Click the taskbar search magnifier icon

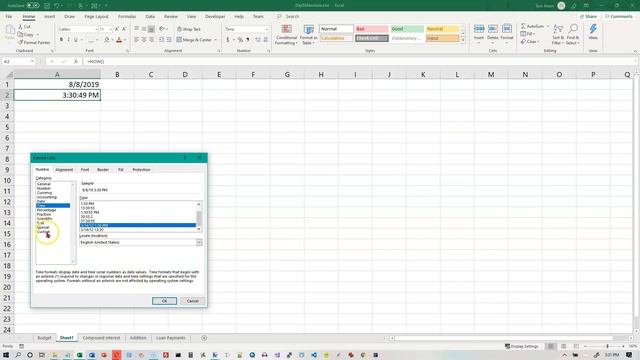pyautogui.click(x=18, y=355)
